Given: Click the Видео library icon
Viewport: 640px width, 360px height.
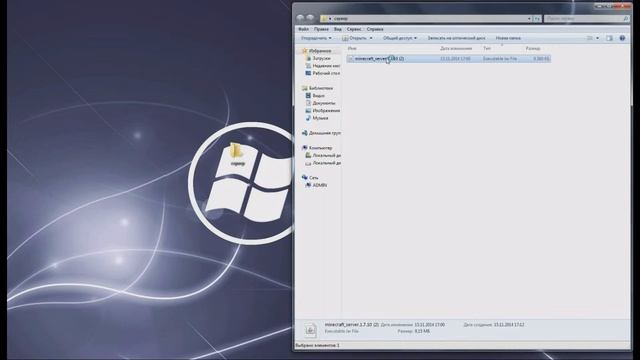Looking at the screenshot, I should coord(309,96).
